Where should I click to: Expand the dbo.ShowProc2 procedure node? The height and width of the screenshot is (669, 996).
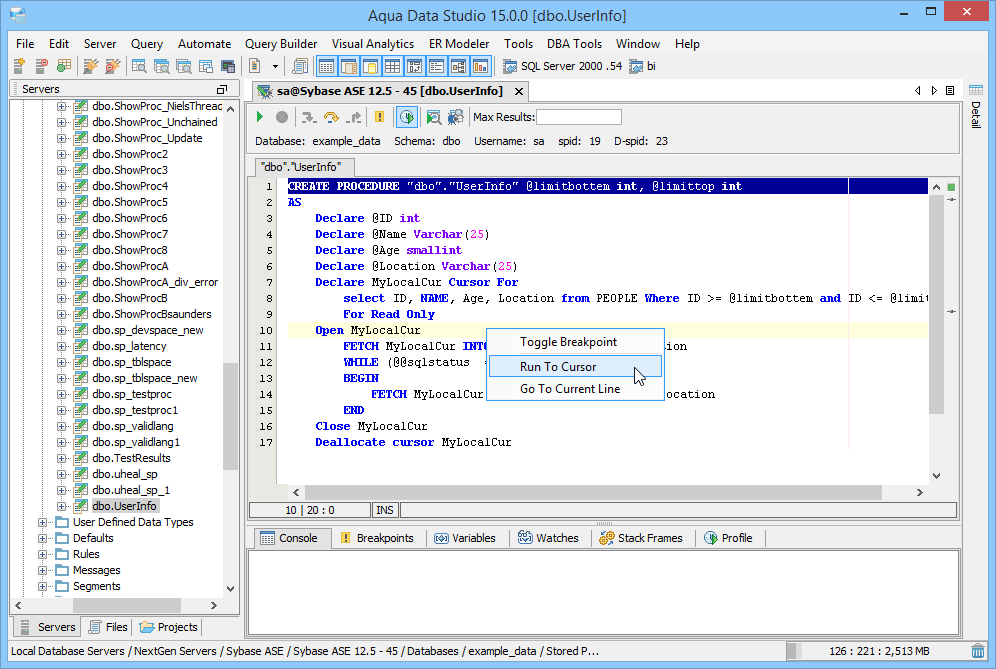tap(61, 154)
